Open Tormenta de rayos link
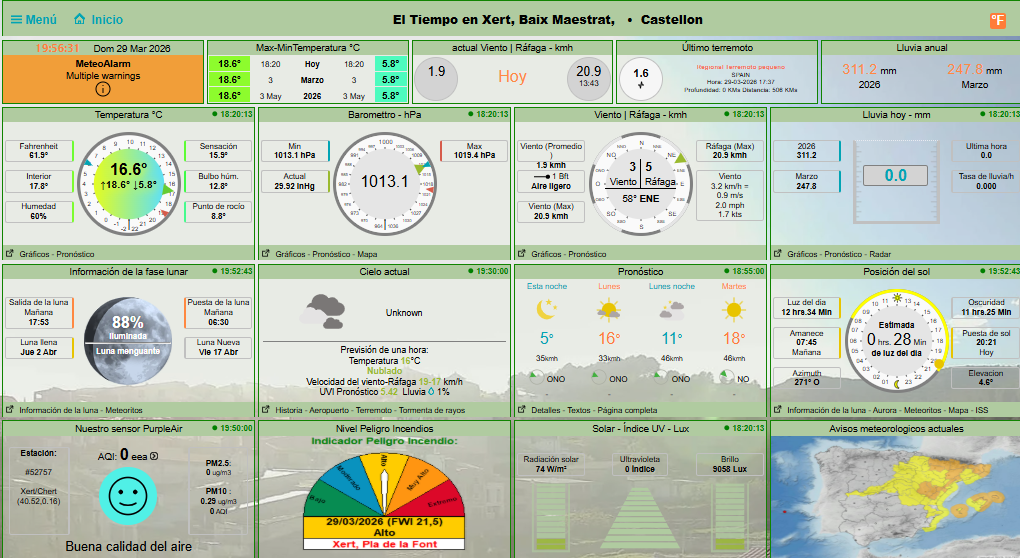1020x558 pixels. pyautogui.click(x=434, y=410)
